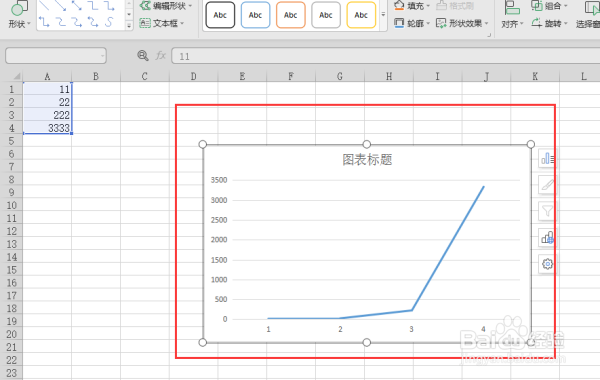Select column A header
The height and width of the screenshot is (380, 600).
[47, 76]
